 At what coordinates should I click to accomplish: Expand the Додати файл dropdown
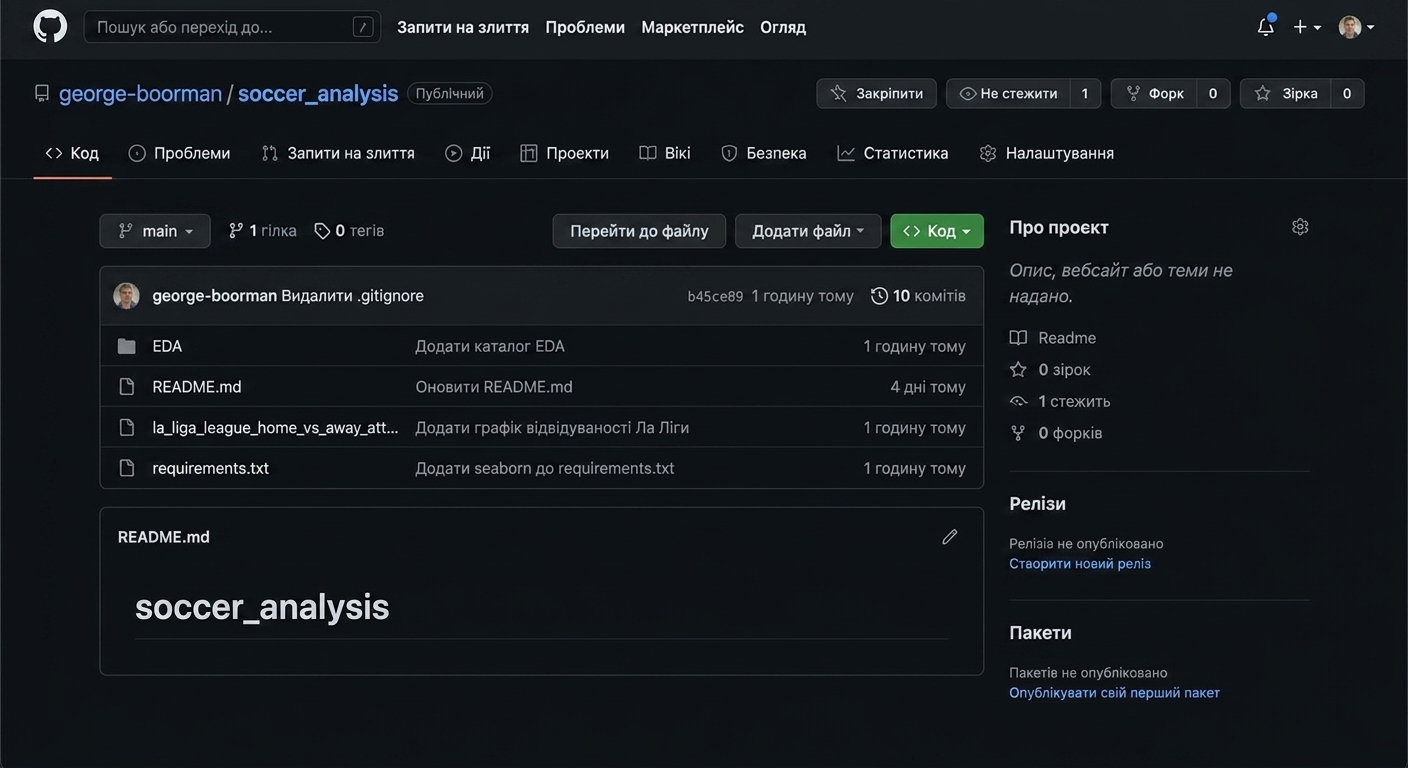pyautogui.click(x=808, y=231)
